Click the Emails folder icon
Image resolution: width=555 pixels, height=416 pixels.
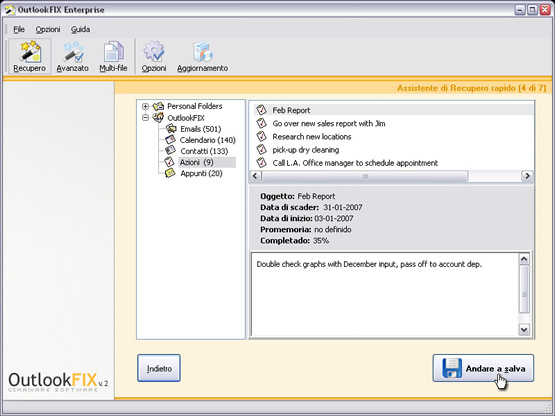pos(171,129)
